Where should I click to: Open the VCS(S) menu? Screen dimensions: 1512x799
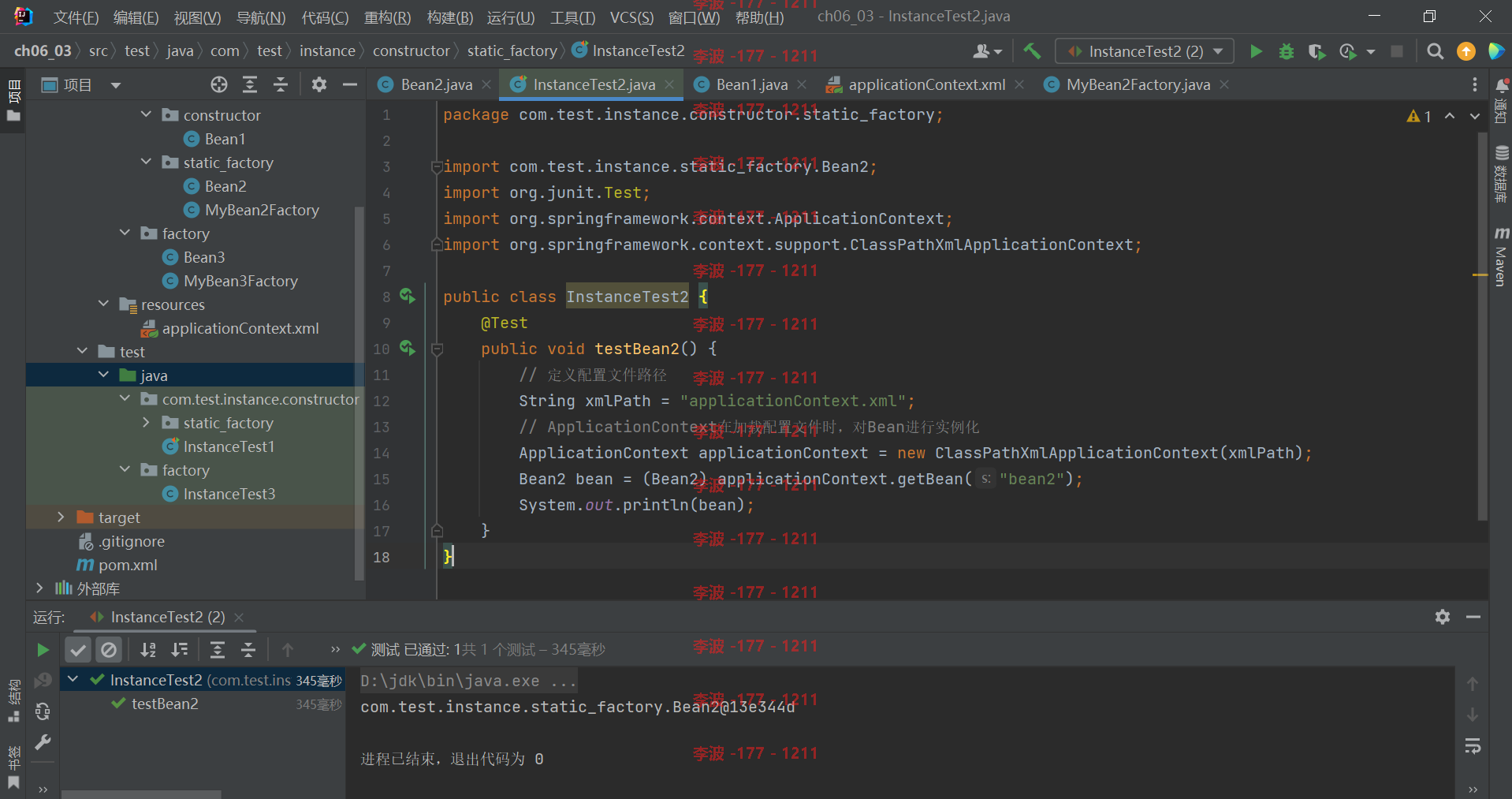631,17
